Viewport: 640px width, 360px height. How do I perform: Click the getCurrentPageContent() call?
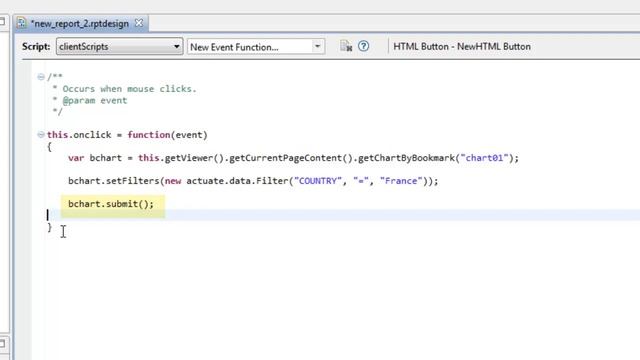(x=291, y=158)
